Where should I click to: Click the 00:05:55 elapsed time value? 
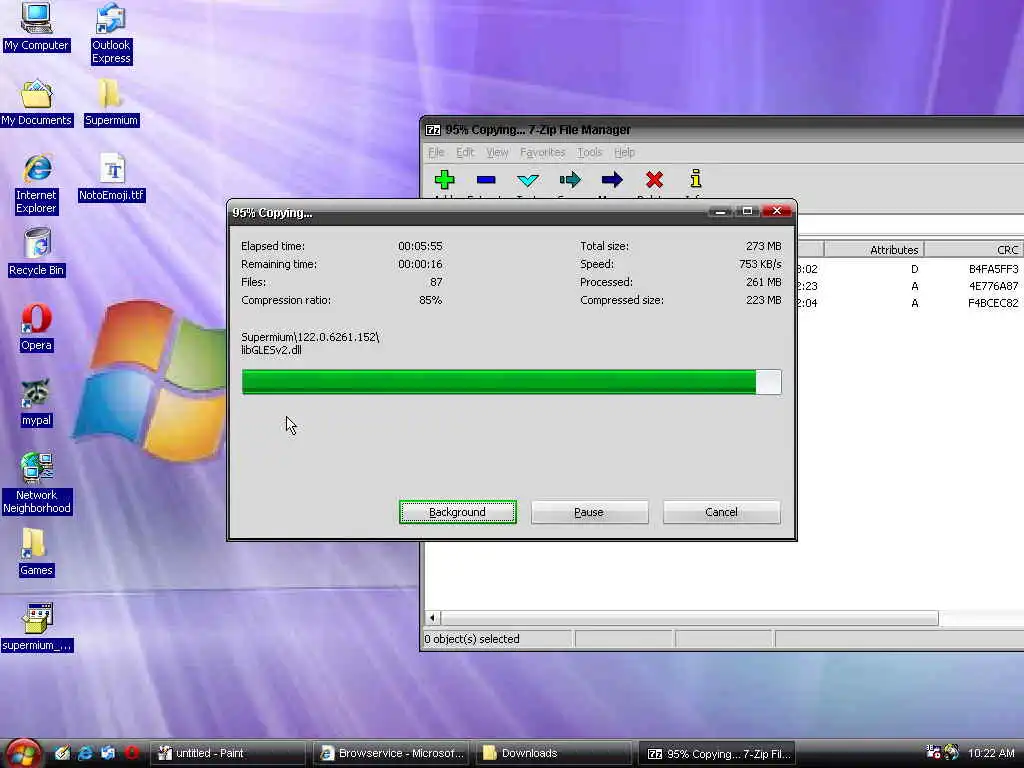coord(420,246)
